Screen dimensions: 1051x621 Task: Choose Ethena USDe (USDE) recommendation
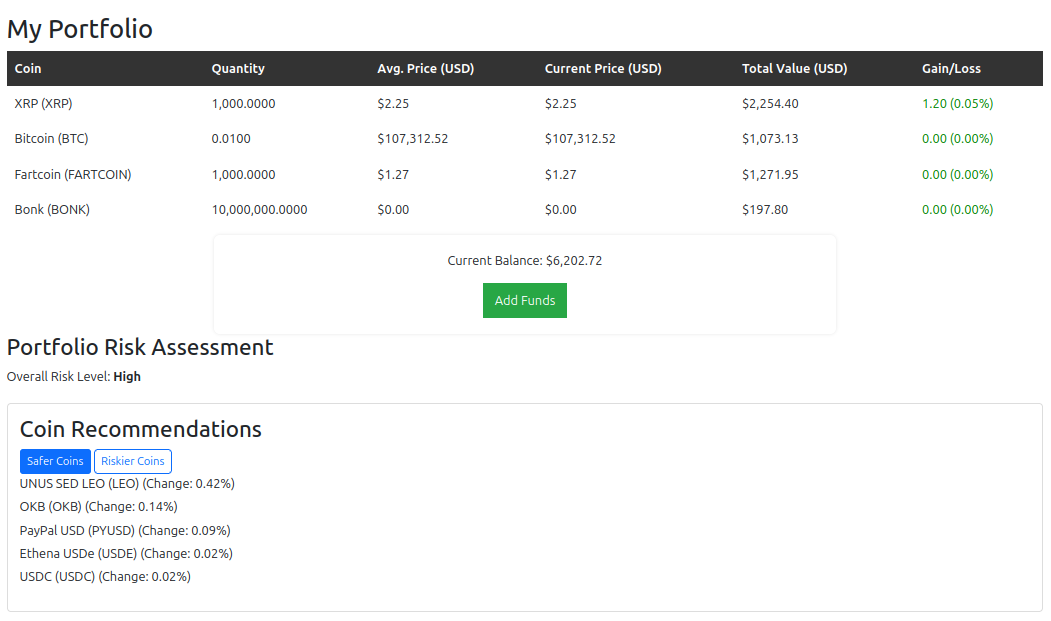click(x=126, y=554)
